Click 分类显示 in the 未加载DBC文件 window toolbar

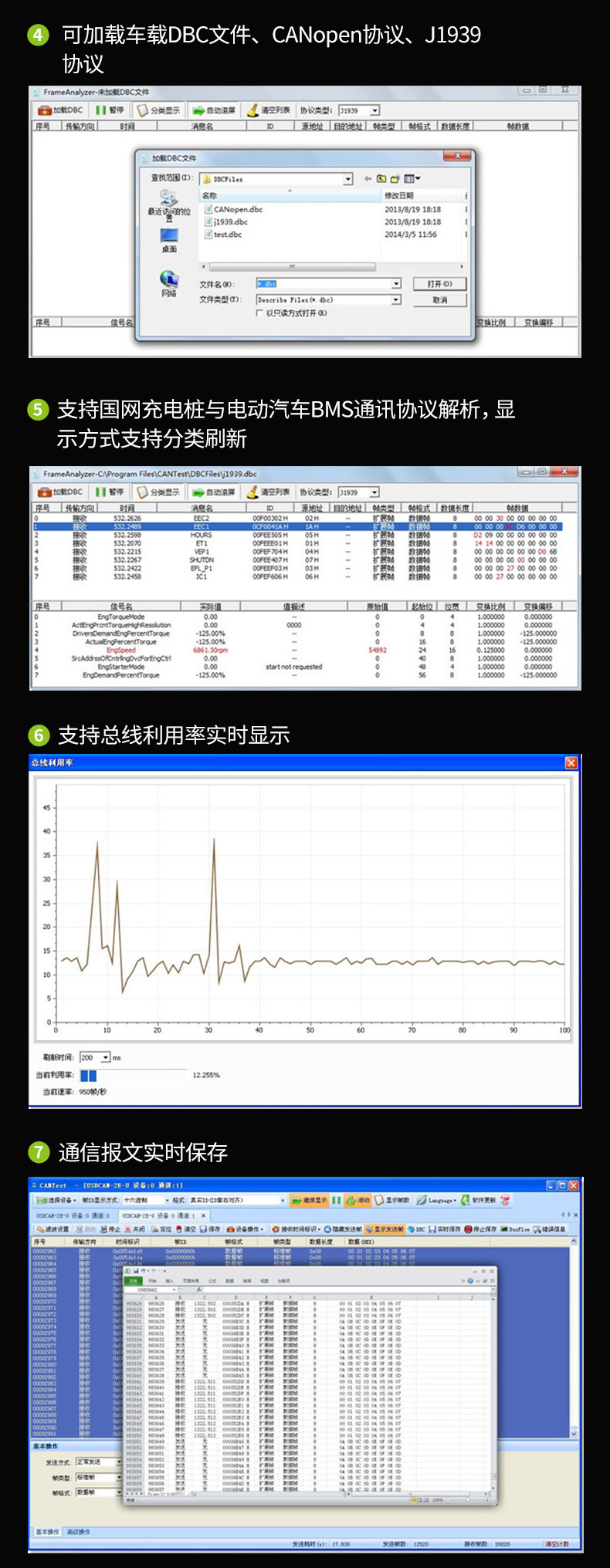click(x=158, y=110)
